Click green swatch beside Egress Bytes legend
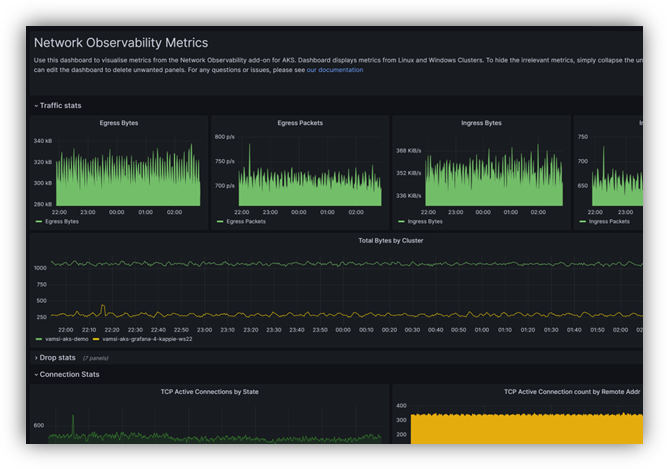667x469 pixels. click(39, 222)
